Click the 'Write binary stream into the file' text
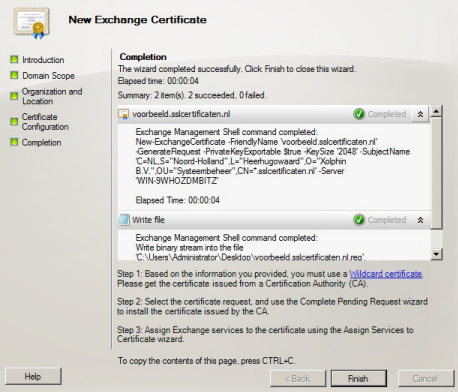Screen dimensions: 458x392 click(189, 248)
